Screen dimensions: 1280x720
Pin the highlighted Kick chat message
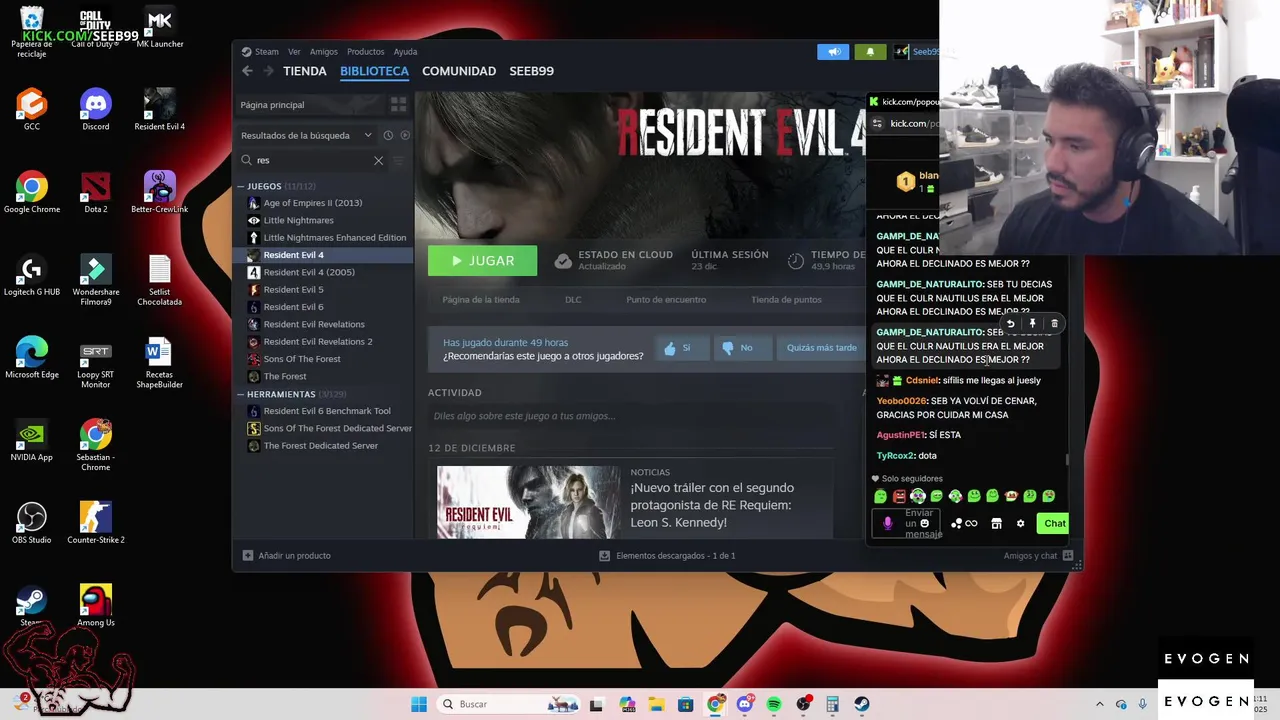tap(1032, 324)
